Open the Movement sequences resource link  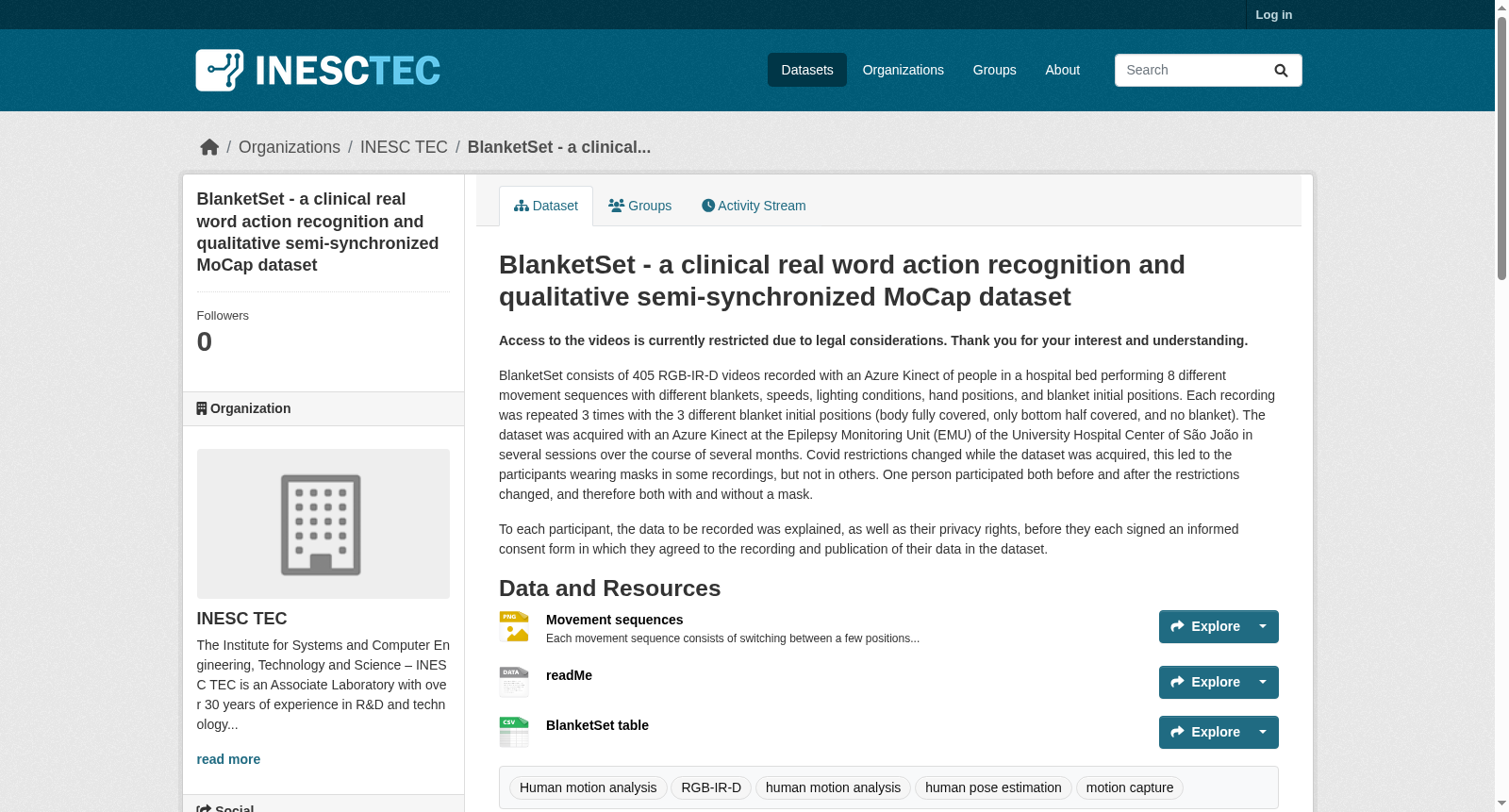point(615,620)
